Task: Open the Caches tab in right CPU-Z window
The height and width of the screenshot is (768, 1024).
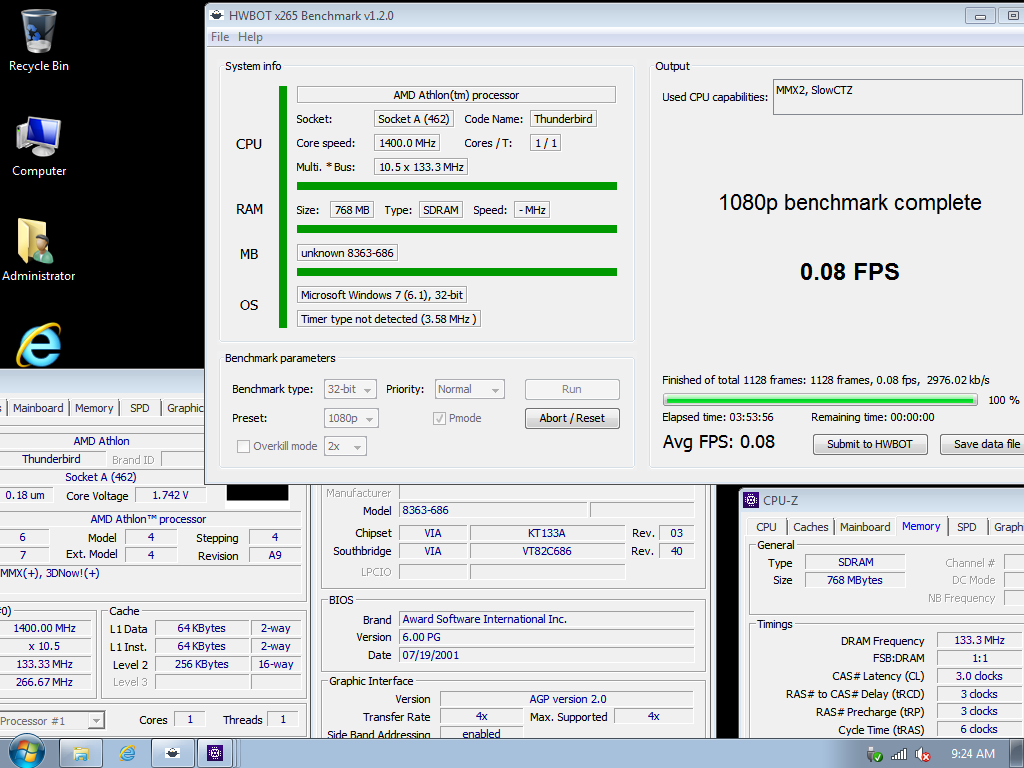Action: (810, 527)
